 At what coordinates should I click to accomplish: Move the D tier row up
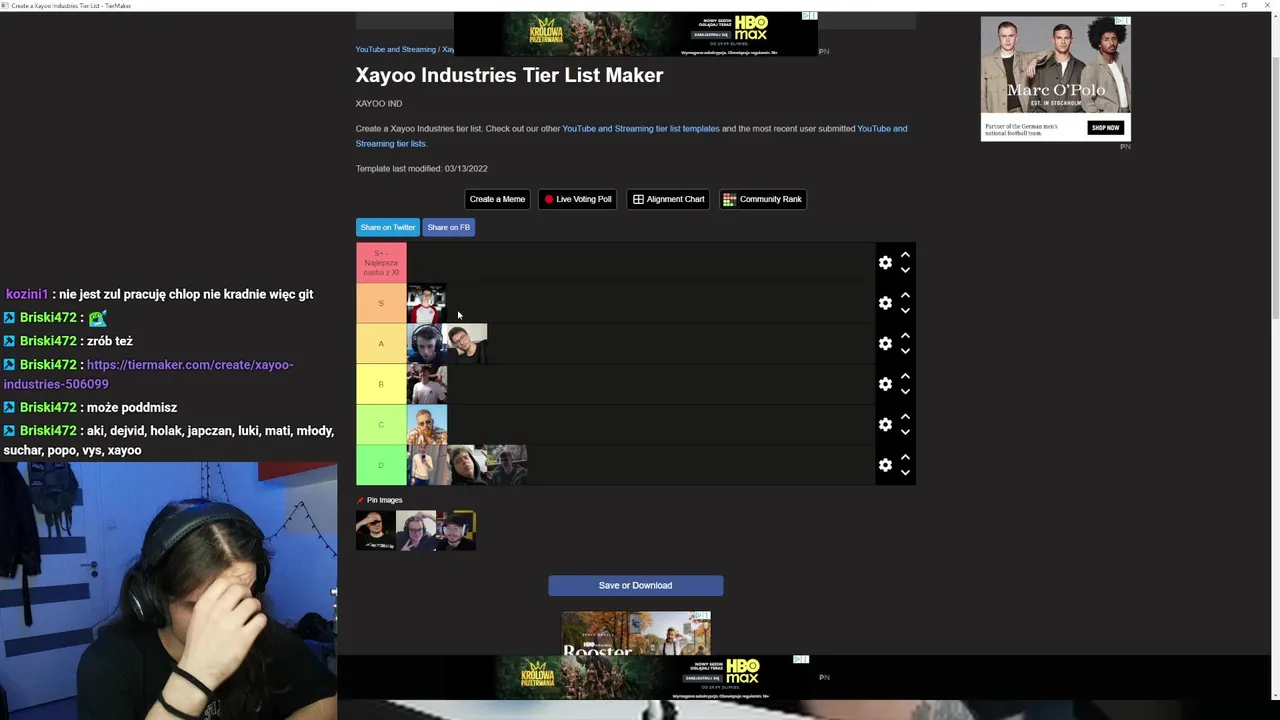[905, 457]
